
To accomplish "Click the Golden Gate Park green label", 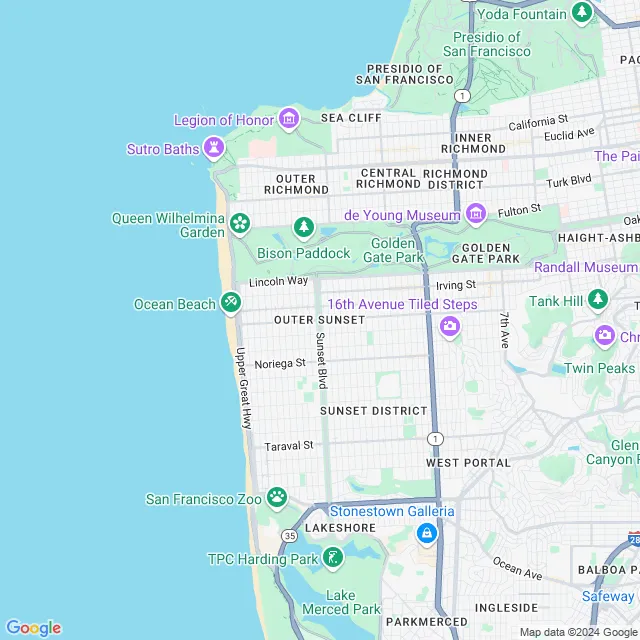I will point(393,250).
